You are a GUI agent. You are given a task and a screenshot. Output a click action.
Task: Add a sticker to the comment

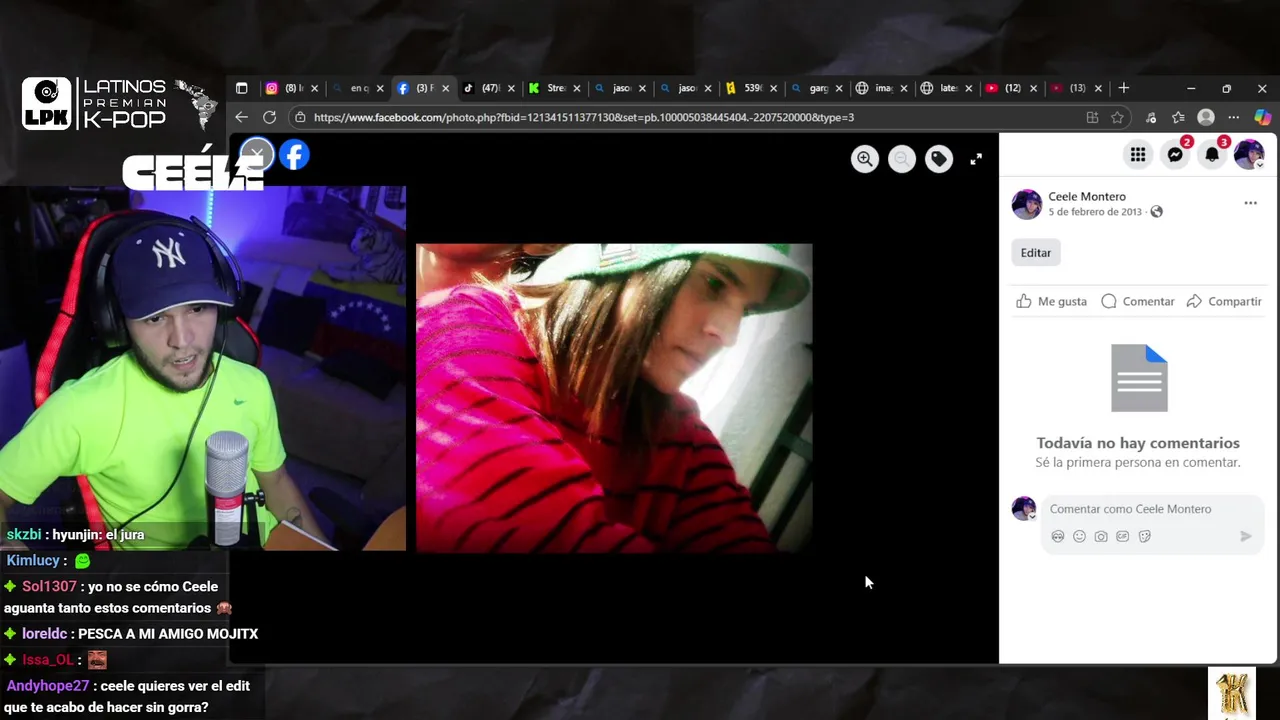[1145, 537]
